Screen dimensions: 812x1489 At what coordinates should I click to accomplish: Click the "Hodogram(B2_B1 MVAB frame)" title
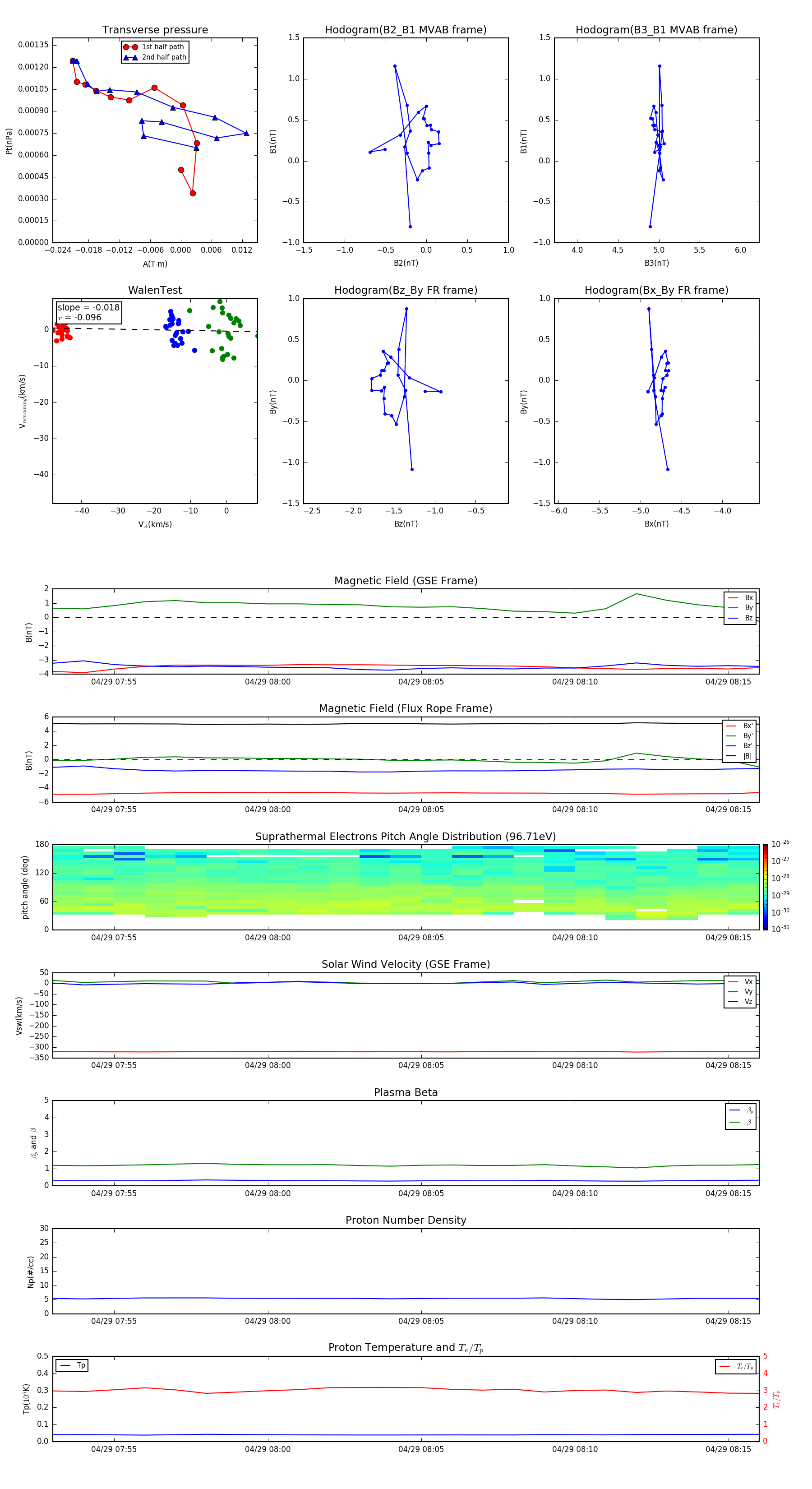click(x=406, y=29)
